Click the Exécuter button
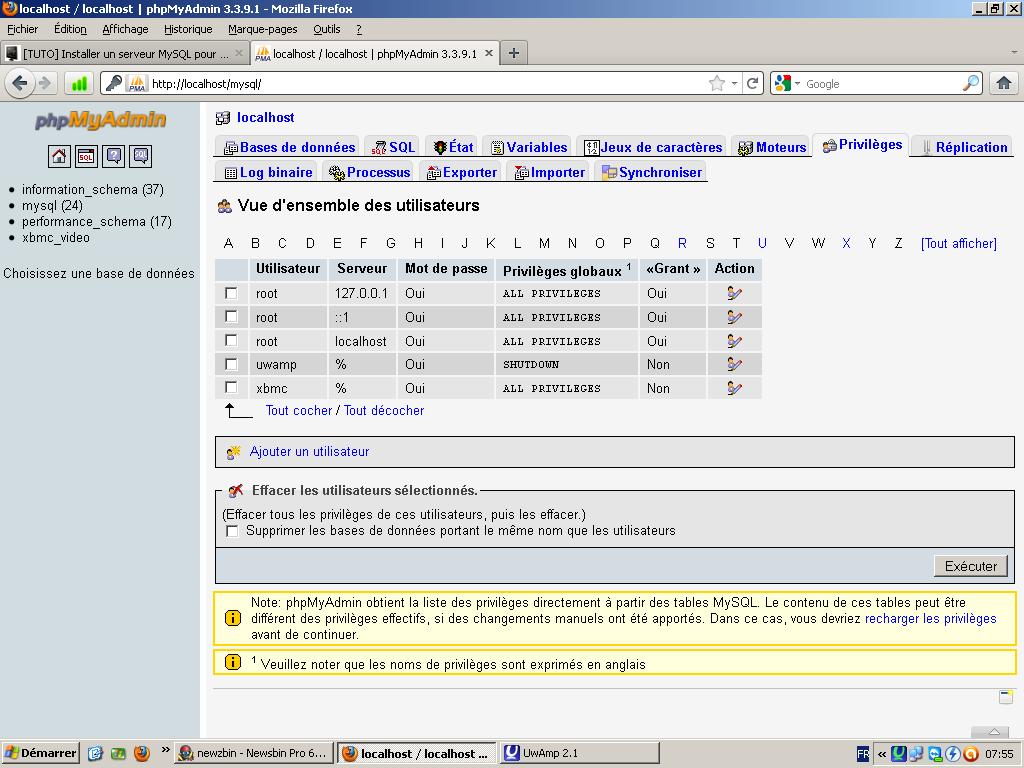Viewport: 1024px width, 768px height. [970, 566]
